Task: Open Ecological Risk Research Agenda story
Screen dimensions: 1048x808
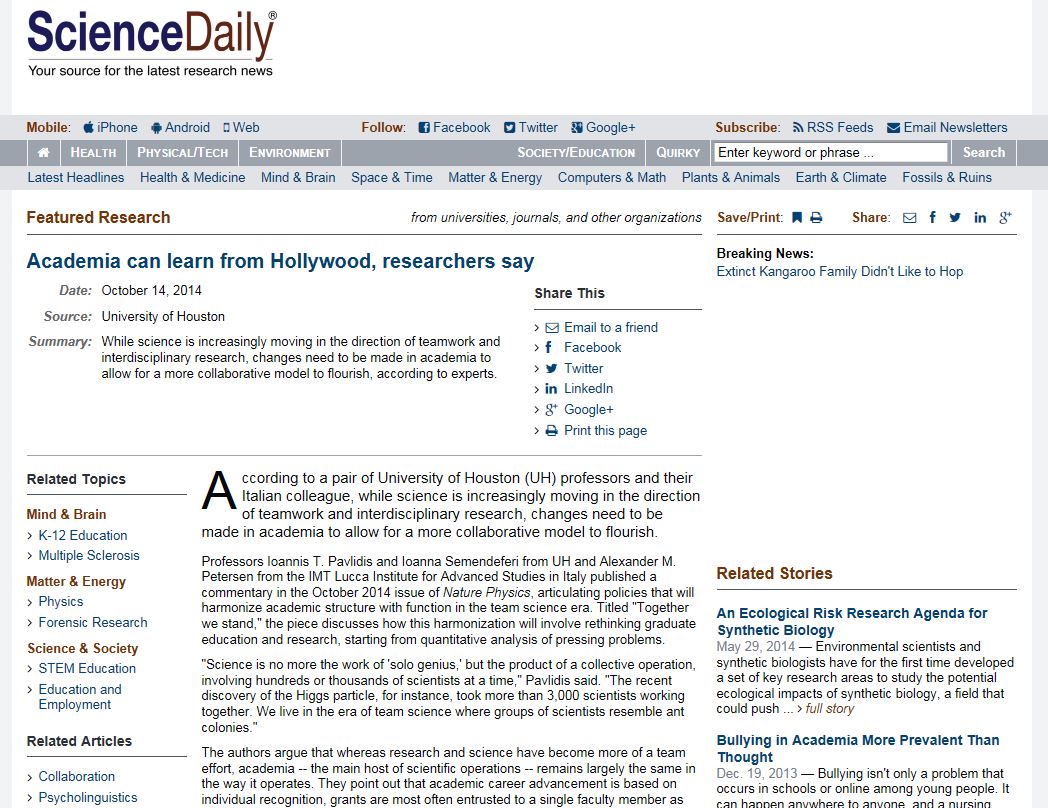Action: (852, 622)
